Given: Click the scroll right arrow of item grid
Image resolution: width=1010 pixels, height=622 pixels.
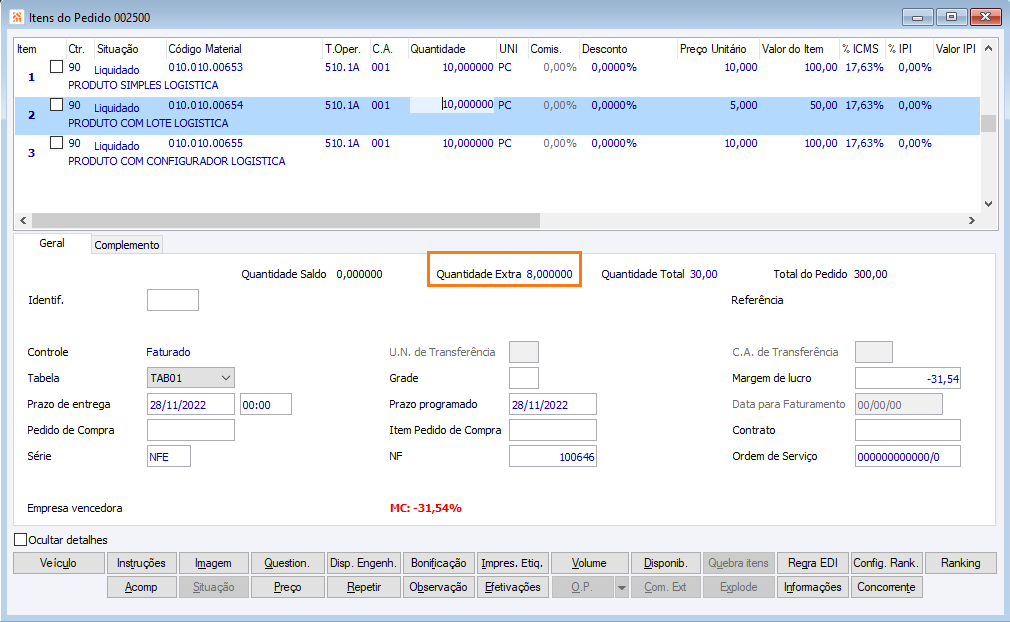Looking at the screenshot, I should pyautogui.click(x=971, y=220).
